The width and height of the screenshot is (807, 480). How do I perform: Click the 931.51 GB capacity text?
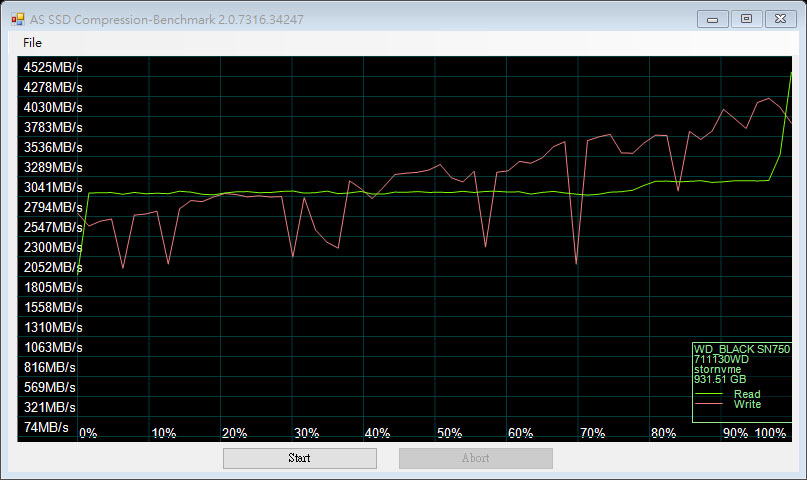(x=720, y=380)
